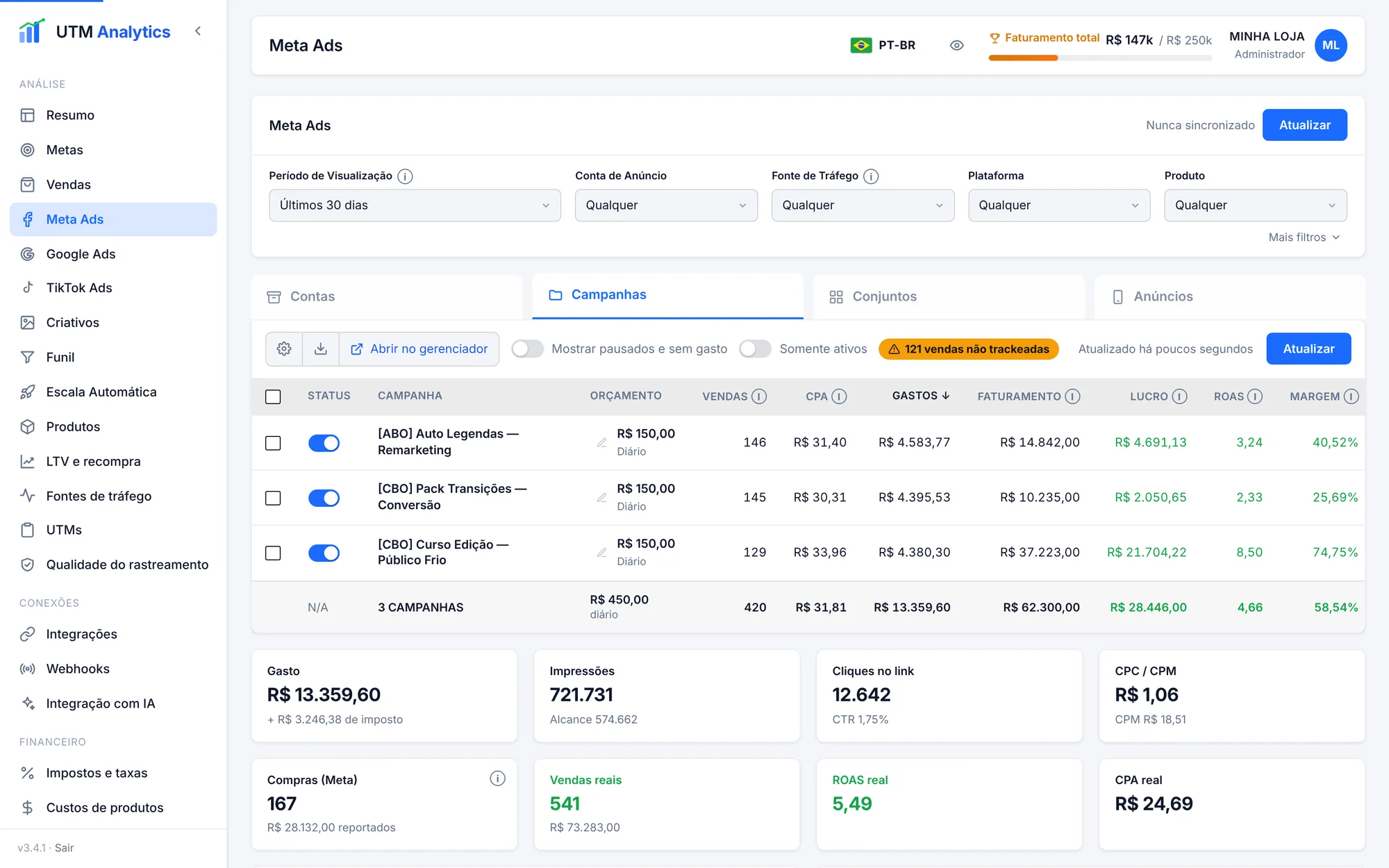The width and height of the screenshot is (1389, 868).
Task: Click the Faturamento total progress bar
Action: [x=1100, y=58]
